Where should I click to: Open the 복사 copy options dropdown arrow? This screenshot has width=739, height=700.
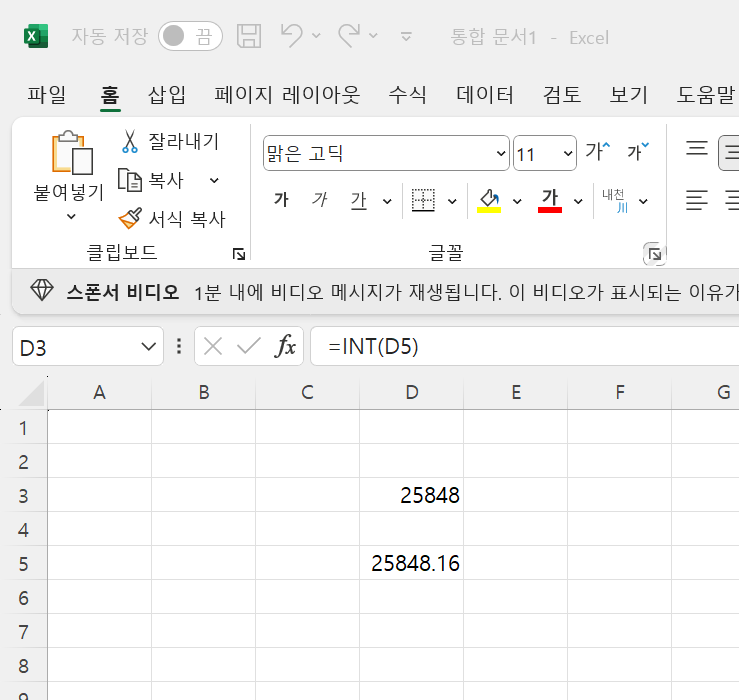click(214, 181)
